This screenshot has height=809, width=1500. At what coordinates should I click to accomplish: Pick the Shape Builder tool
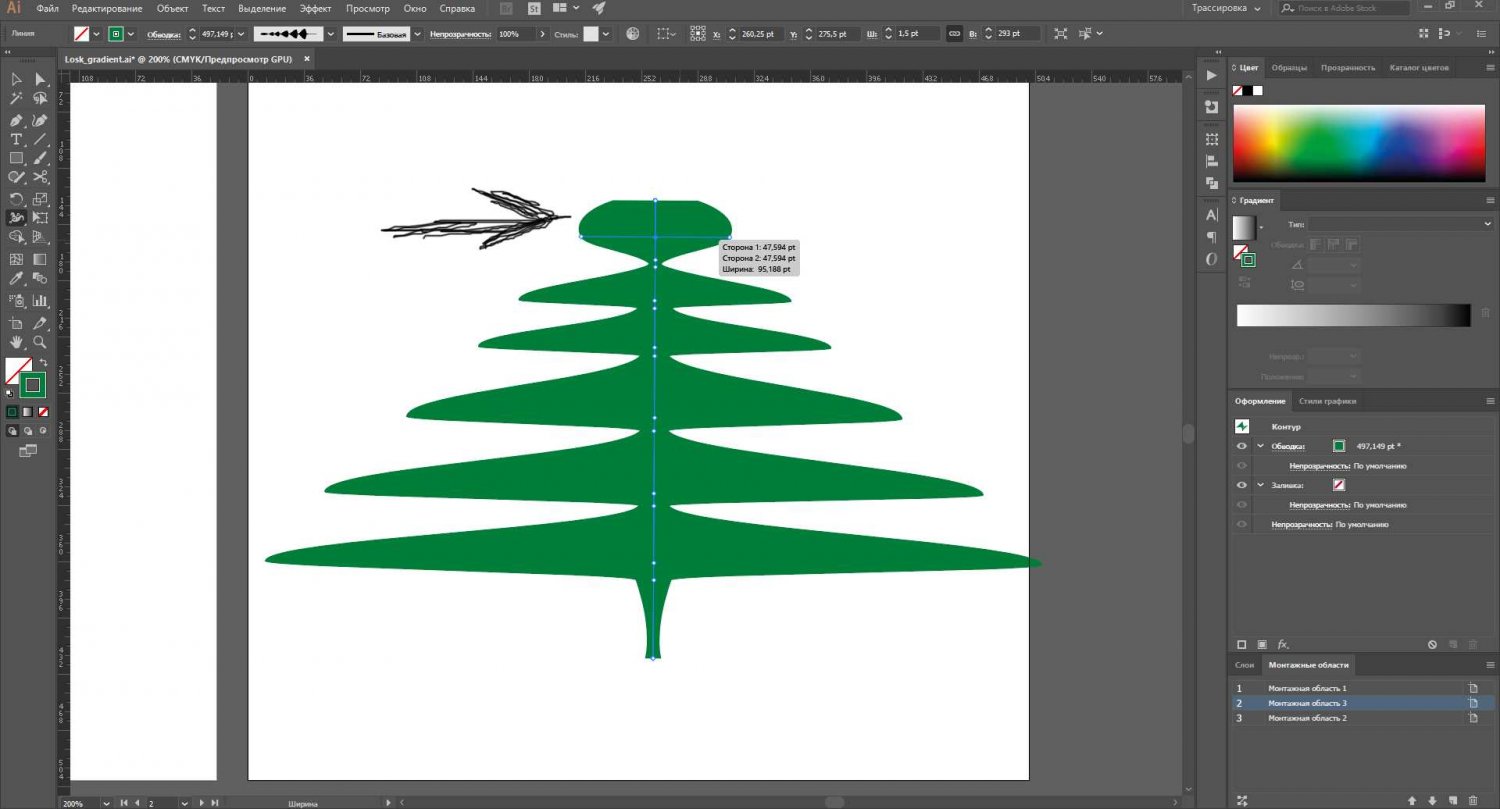pos(17,238)
